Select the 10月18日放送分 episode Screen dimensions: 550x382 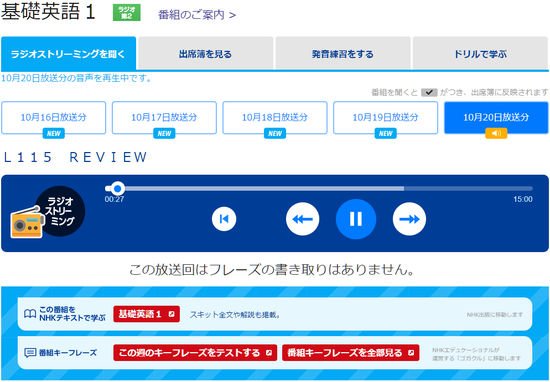click(x=275, y=118)
